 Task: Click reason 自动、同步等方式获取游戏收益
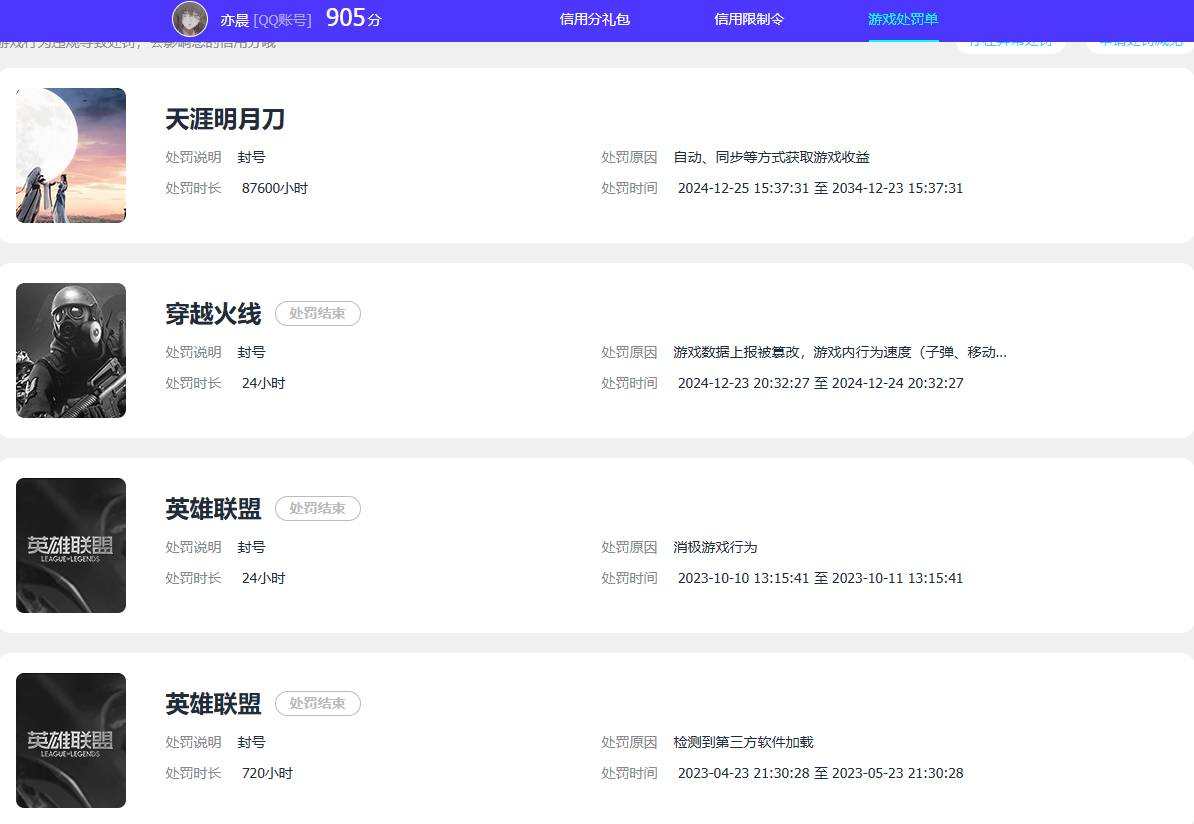coord(771,158)
